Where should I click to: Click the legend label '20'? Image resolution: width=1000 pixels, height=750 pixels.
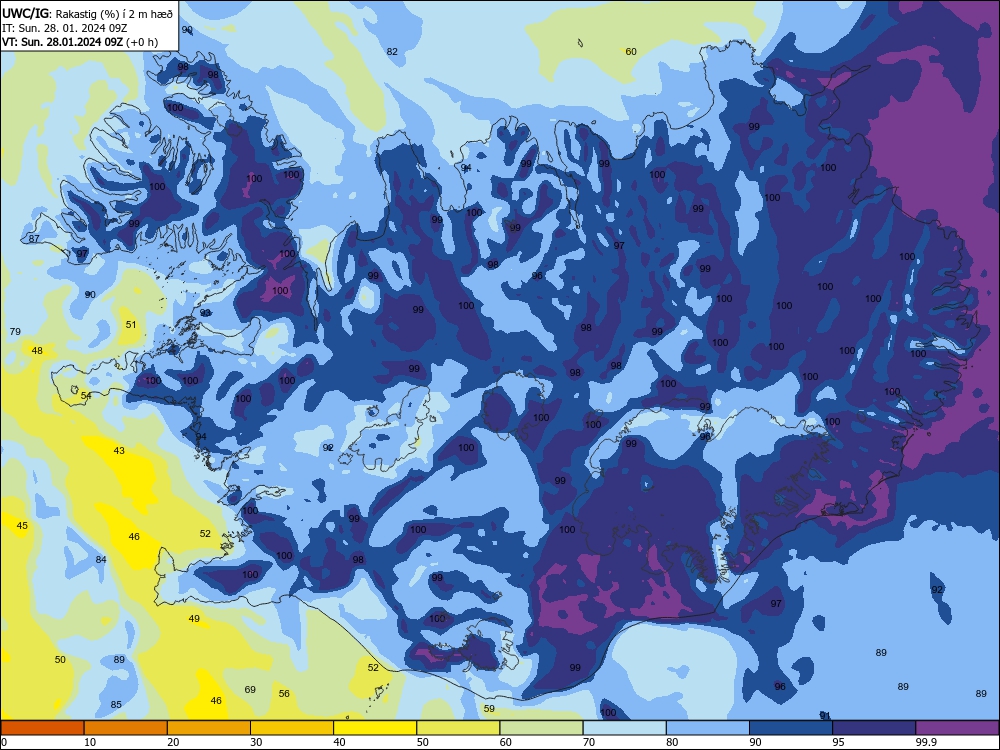pyautogui.click(x=173, y=742)
